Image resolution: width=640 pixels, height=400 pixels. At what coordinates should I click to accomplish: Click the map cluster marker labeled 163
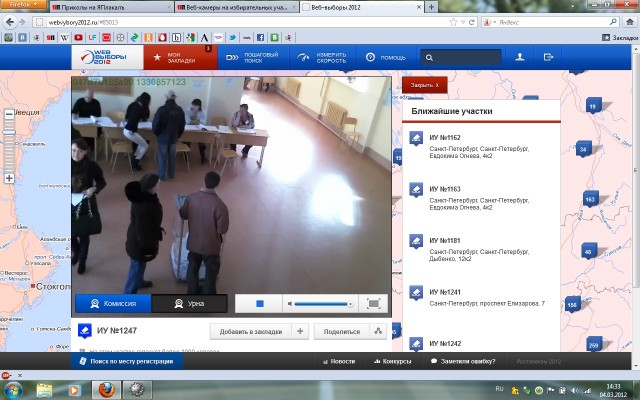(x=591, y=199)
